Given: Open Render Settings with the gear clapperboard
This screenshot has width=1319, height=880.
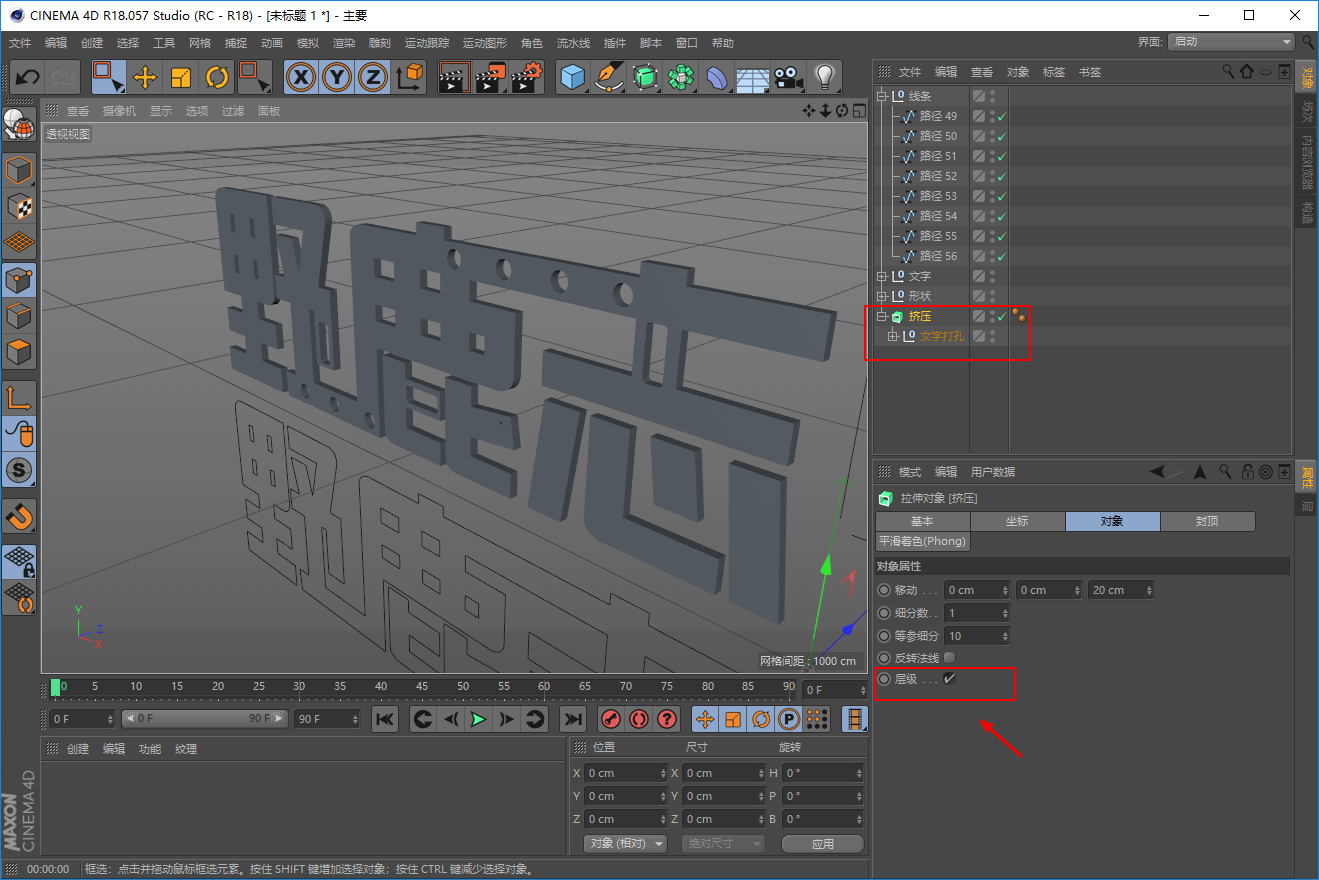Looking at the screenshot, I should pos(527,77).
